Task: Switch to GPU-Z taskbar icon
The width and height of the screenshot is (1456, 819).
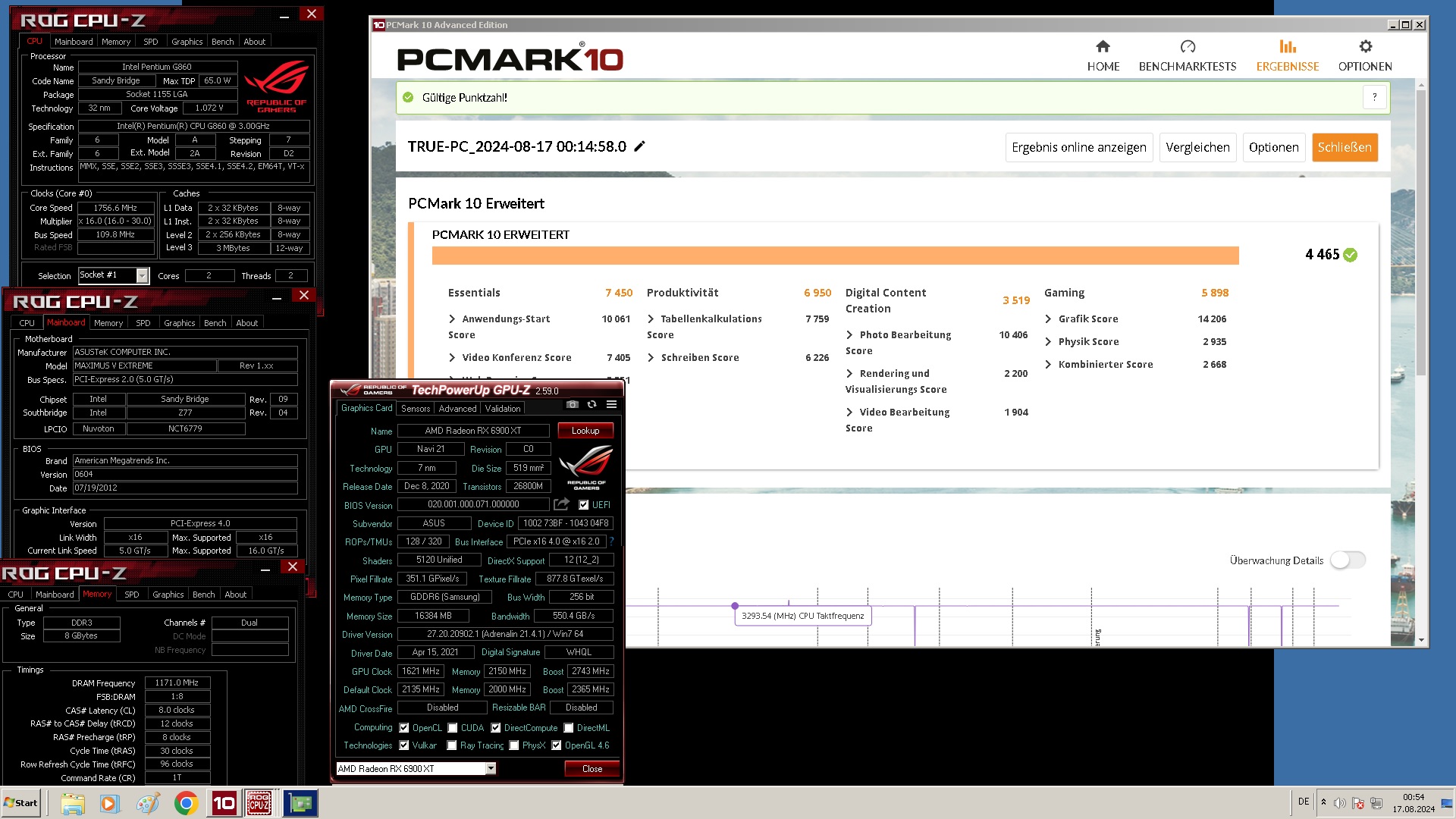Action: pyautogui.click(x=300, y=803)
